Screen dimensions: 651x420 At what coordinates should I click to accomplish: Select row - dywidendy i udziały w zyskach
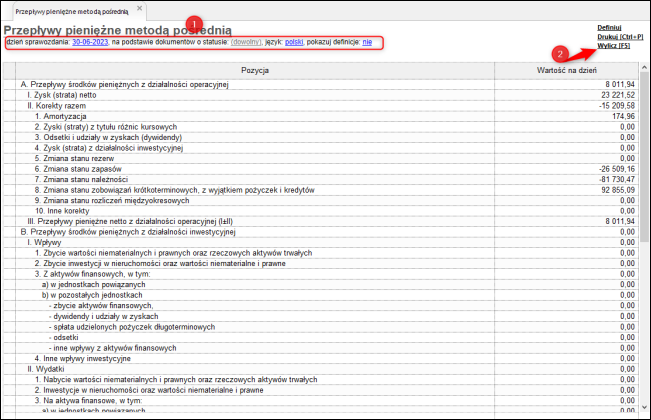(321, 316)
